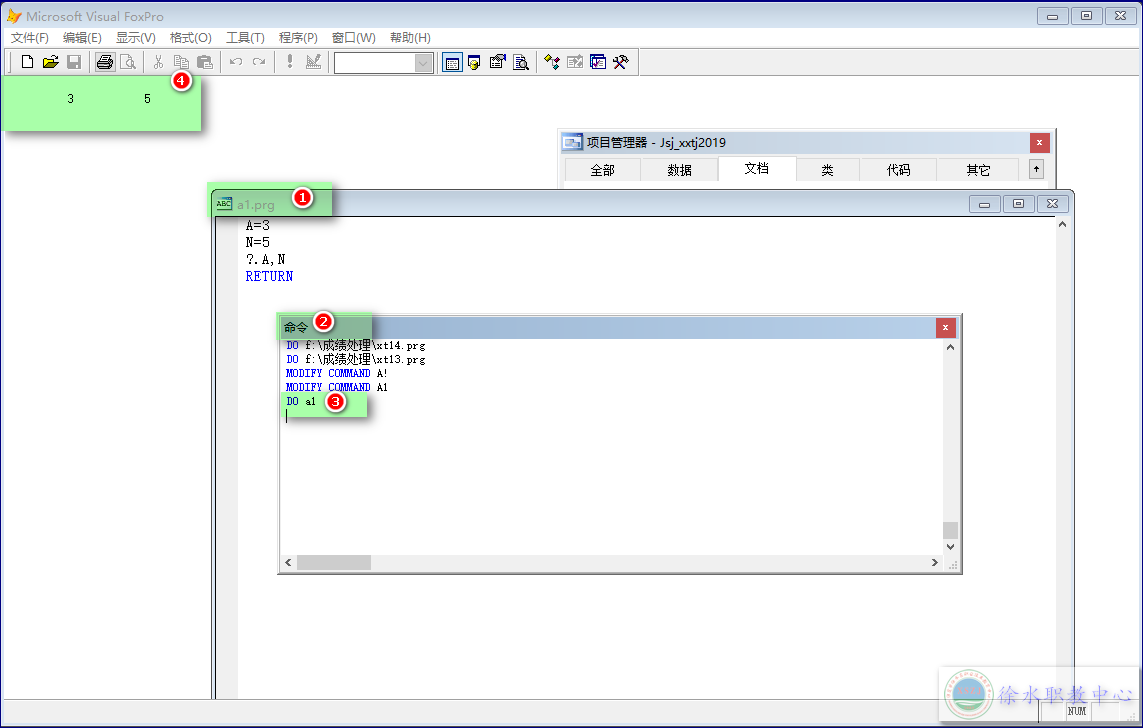Open the 格式(O) menu
Screen dimensions: 1143x728
coord(190,37)
